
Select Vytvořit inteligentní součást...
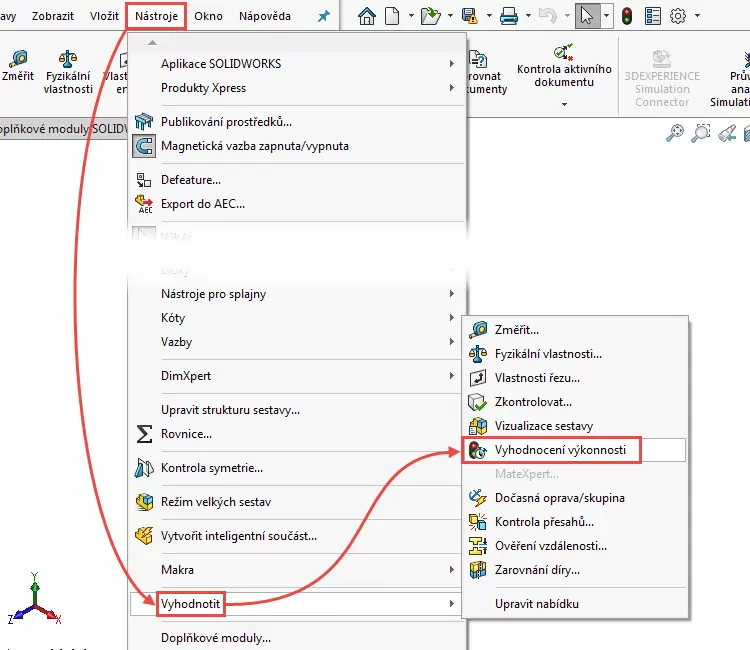point(297,536)
